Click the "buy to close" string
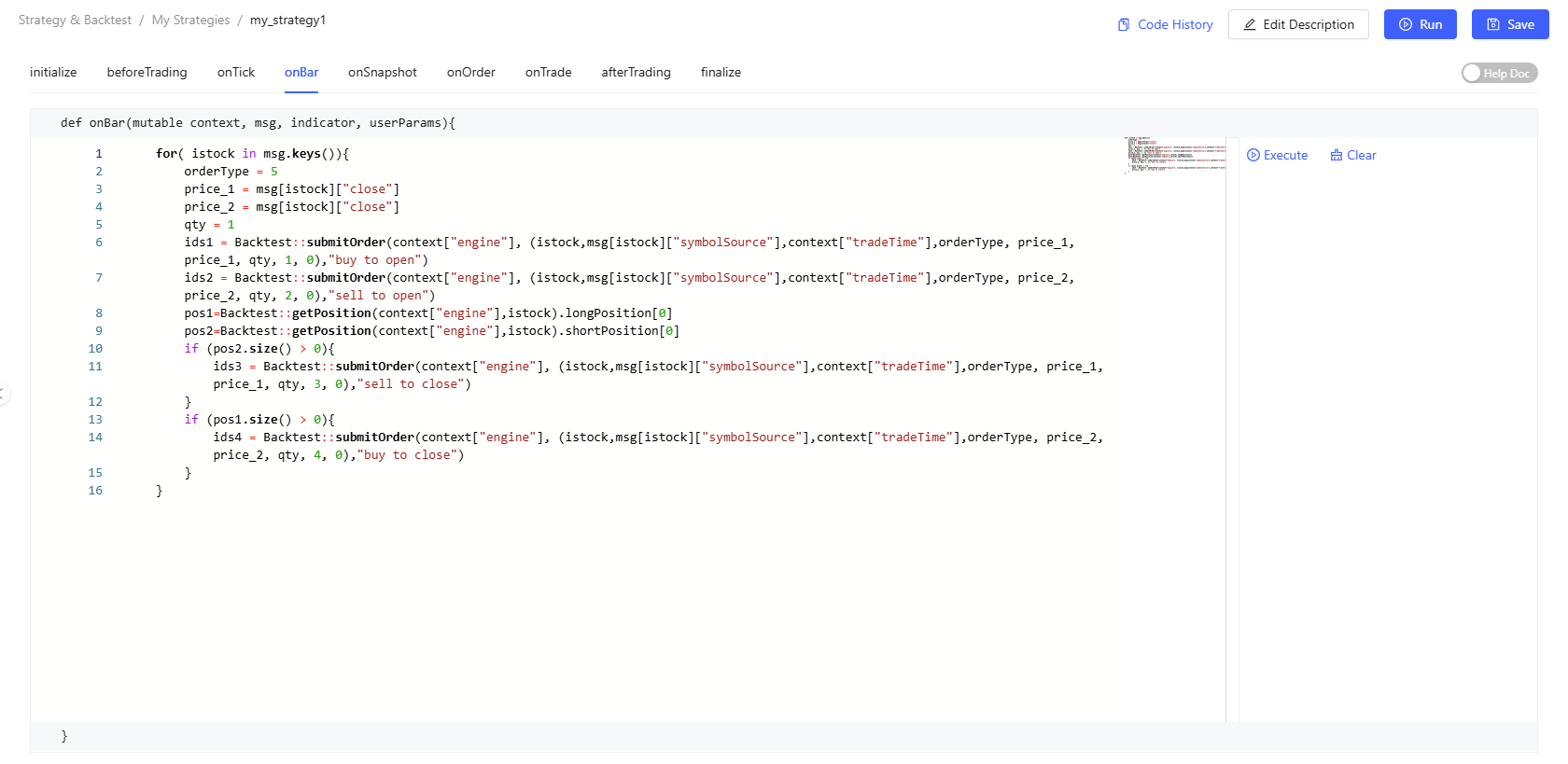The width and height of the screenshot is (1568, 764). tap(407, 454)
